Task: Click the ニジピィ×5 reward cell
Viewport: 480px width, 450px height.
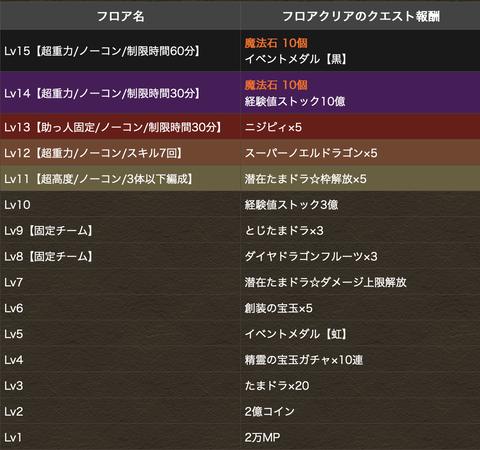Action: pos(360,127)
